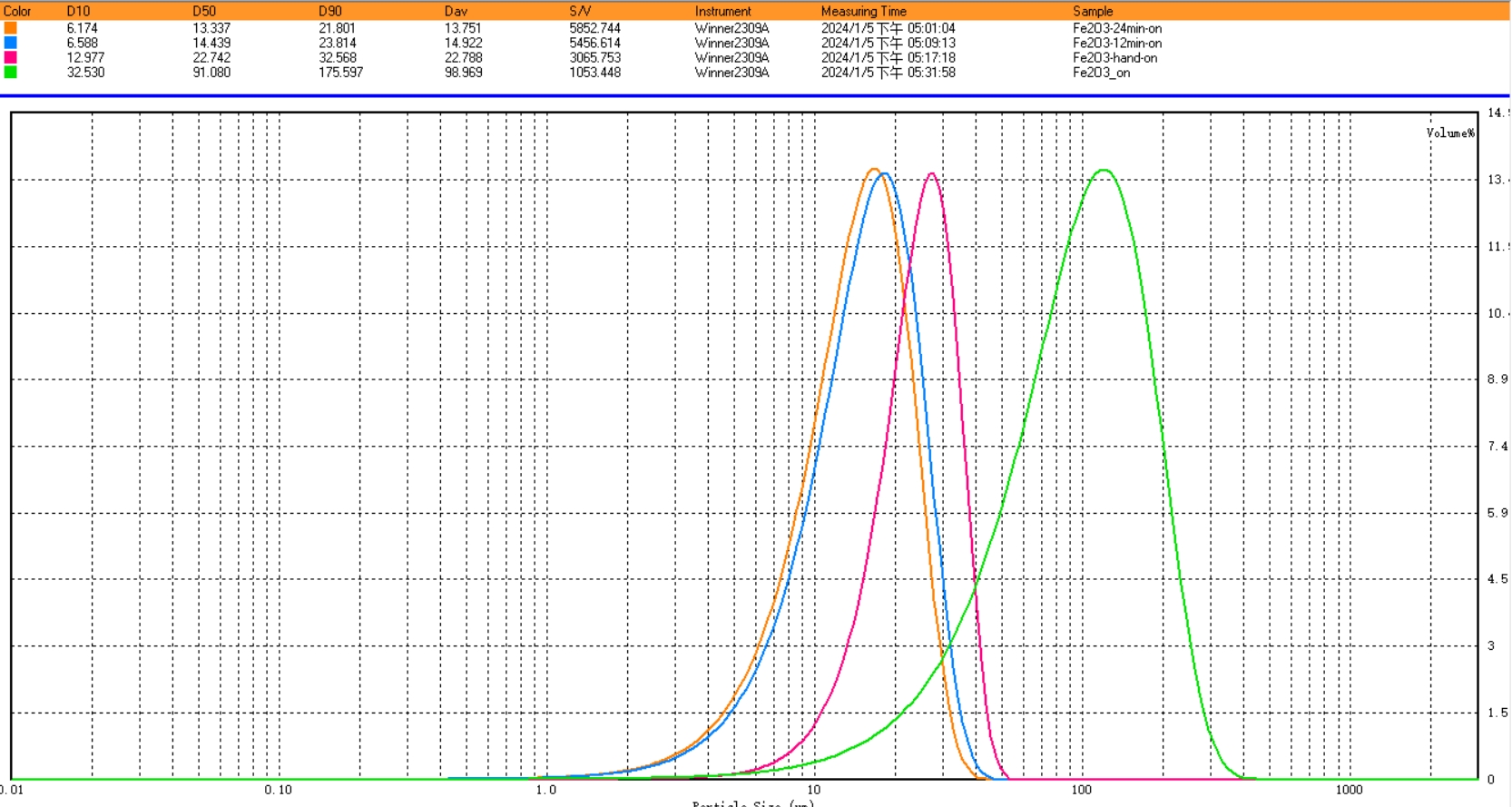The image size is (1512, 807).
Task: Click the green color swatch in the legend
Action: pos(10,72)
